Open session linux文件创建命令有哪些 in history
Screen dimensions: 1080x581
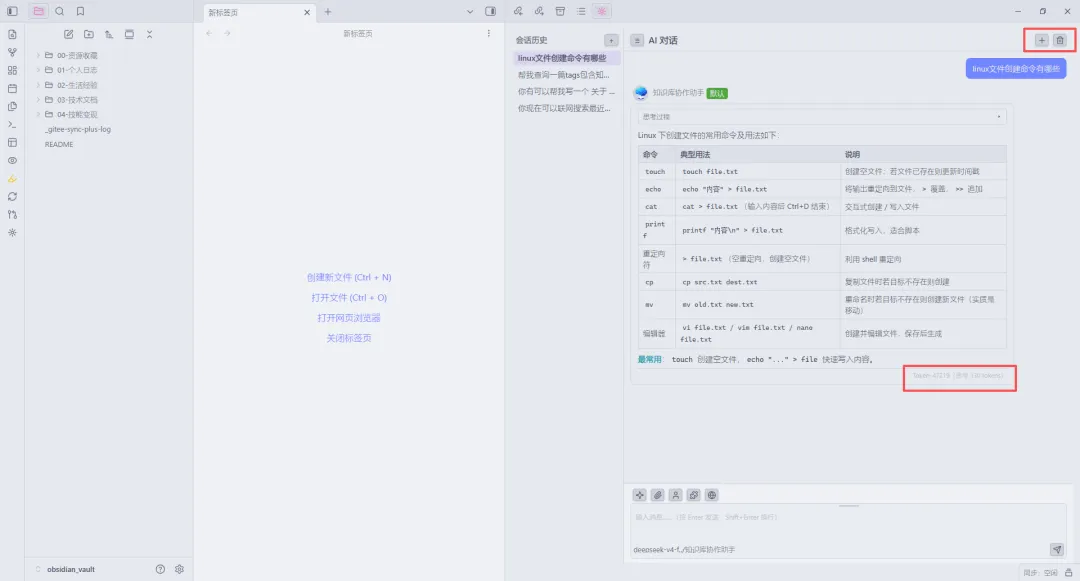tap(566, 59)
